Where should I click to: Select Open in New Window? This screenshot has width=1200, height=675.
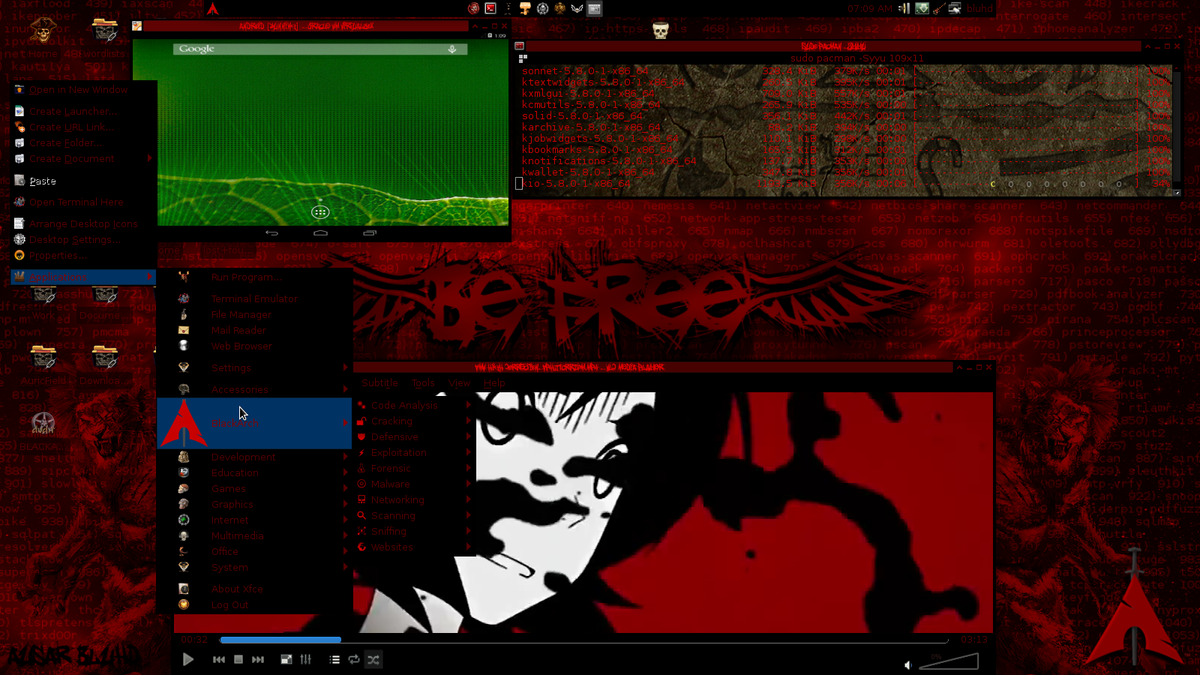click(83, 90)
